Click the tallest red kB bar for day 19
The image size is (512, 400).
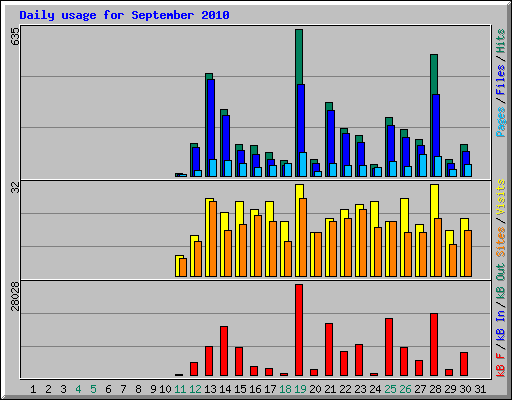(x=299, y=330)
